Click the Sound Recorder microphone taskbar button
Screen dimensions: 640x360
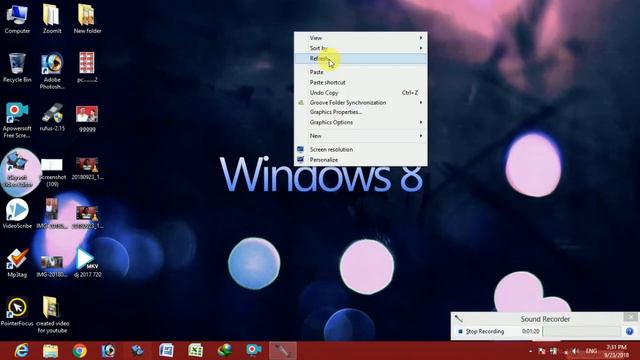click(282, 351)
